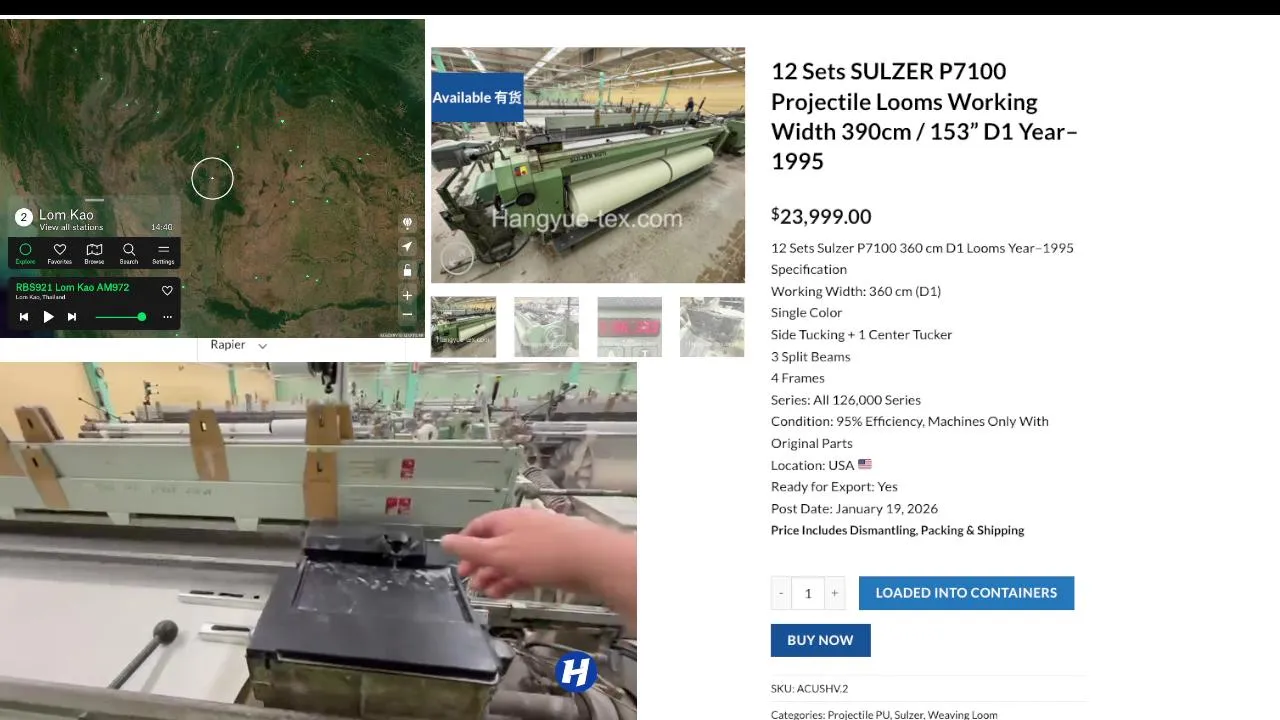
Task: Play the RBS921 Lom Kao station
Action: pyautogui.click(x=48, y=317)
